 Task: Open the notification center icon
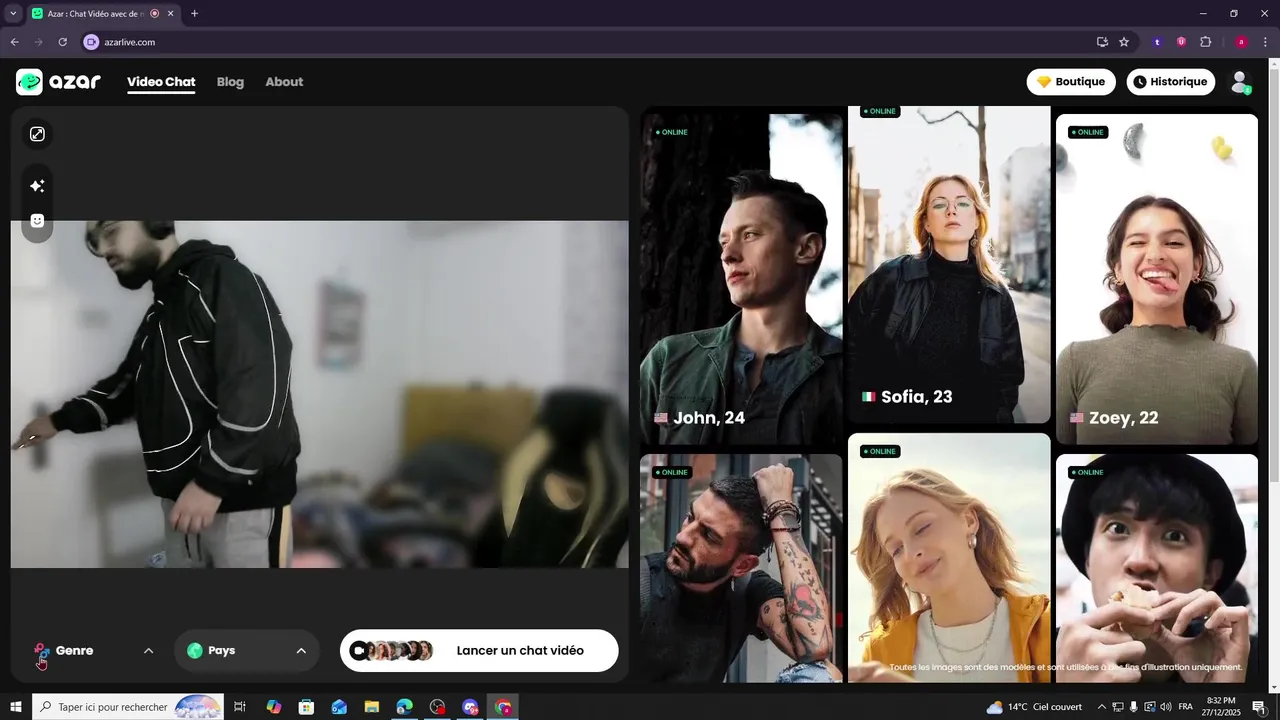click(1259, 707)
